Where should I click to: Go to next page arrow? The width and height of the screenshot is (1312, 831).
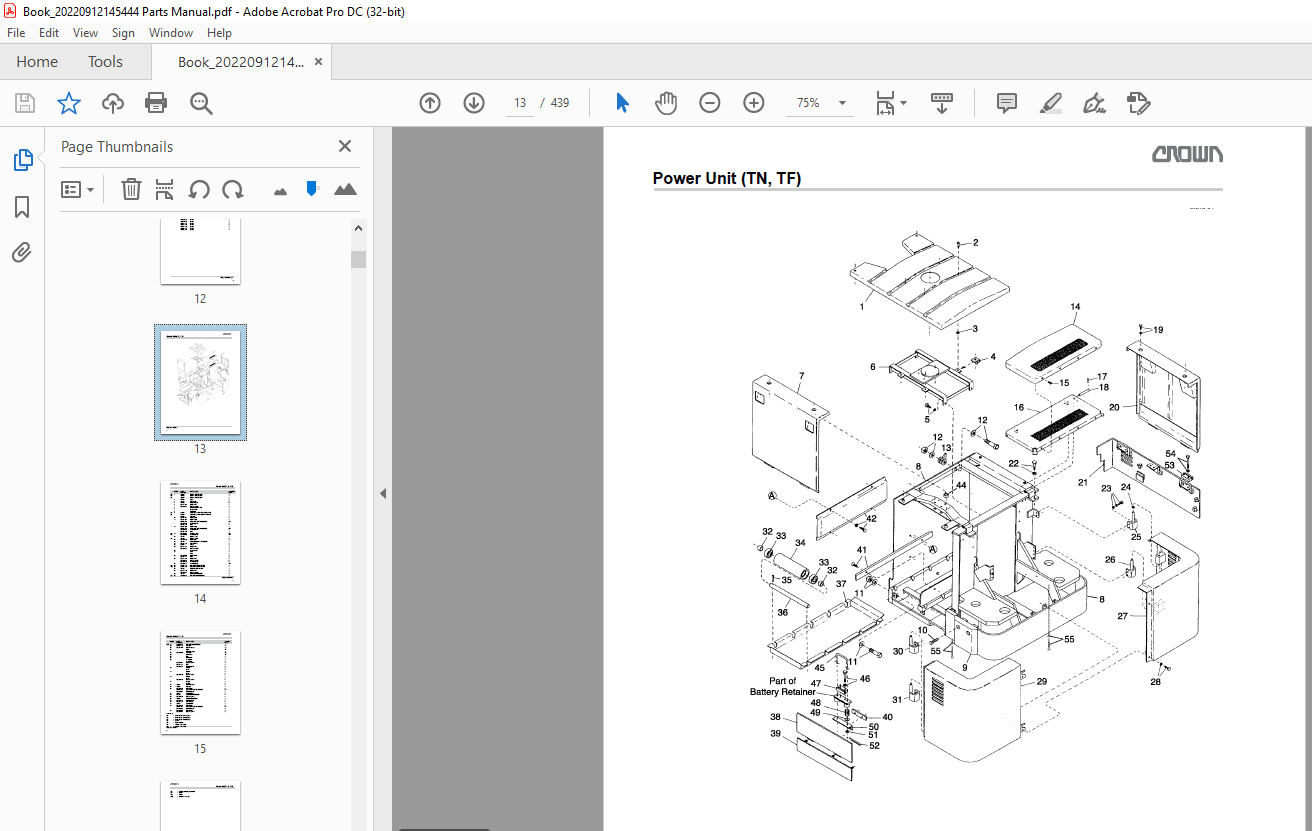click(474, 103)
